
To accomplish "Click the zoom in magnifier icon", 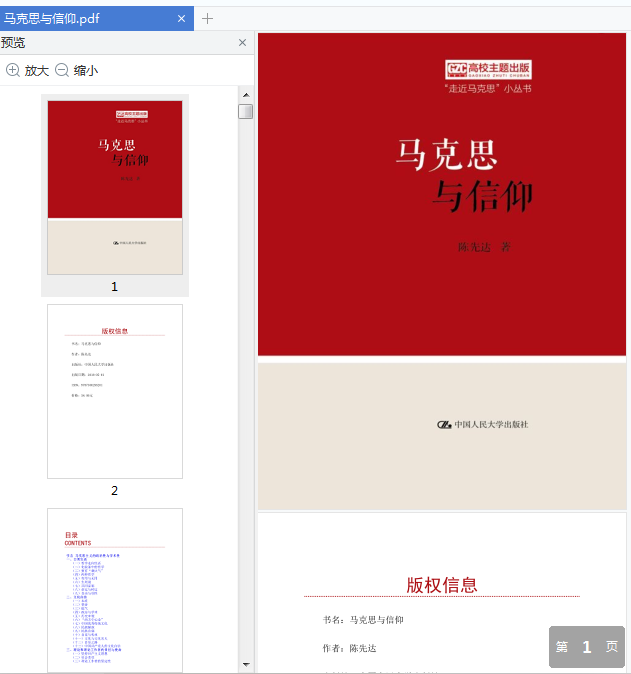I will pos(13,70).
